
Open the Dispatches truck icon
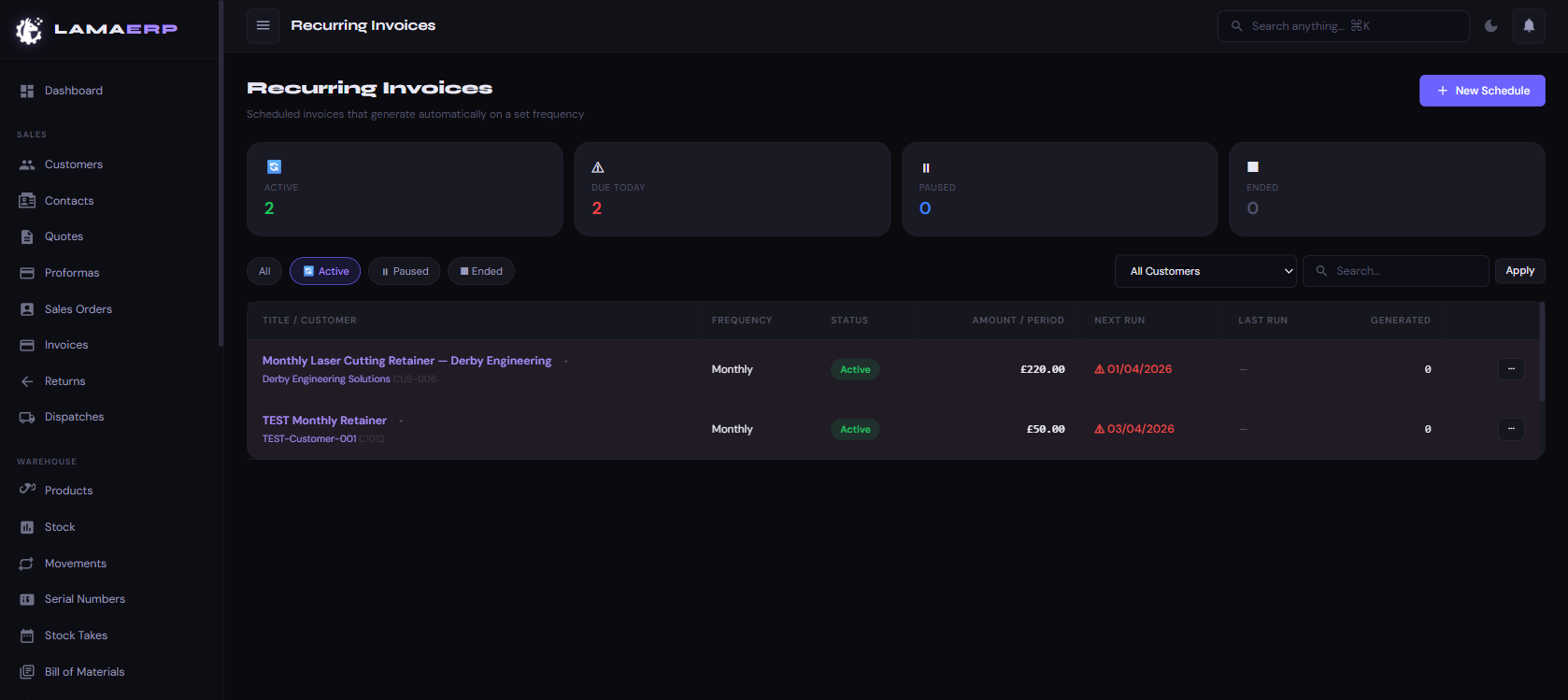coord(27,417)
